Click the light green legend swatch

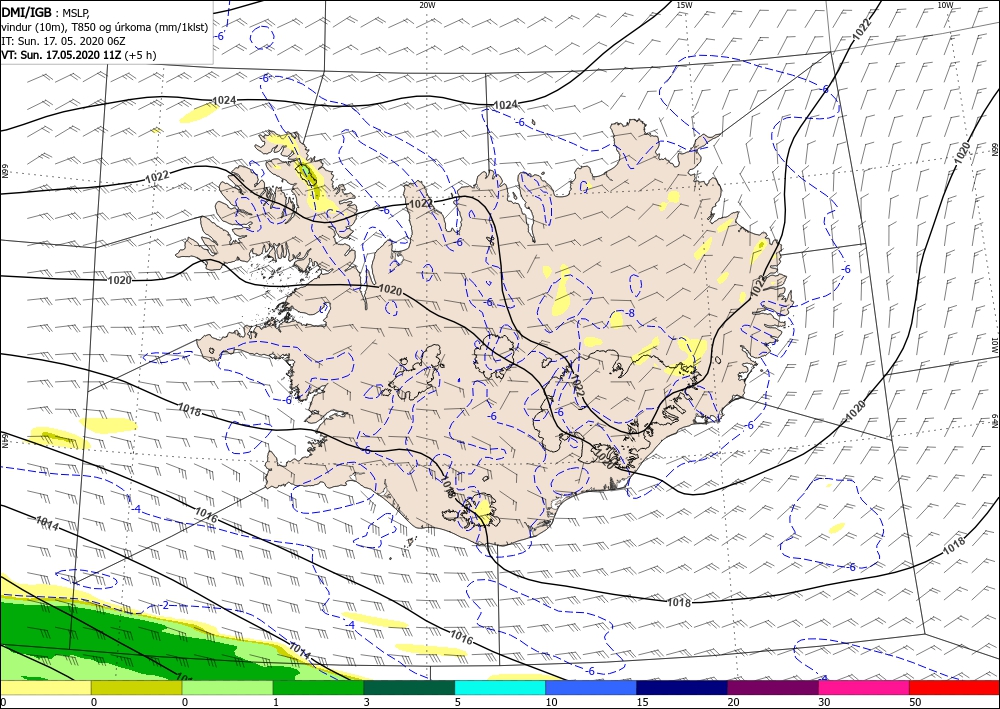(x=227, y=687)
